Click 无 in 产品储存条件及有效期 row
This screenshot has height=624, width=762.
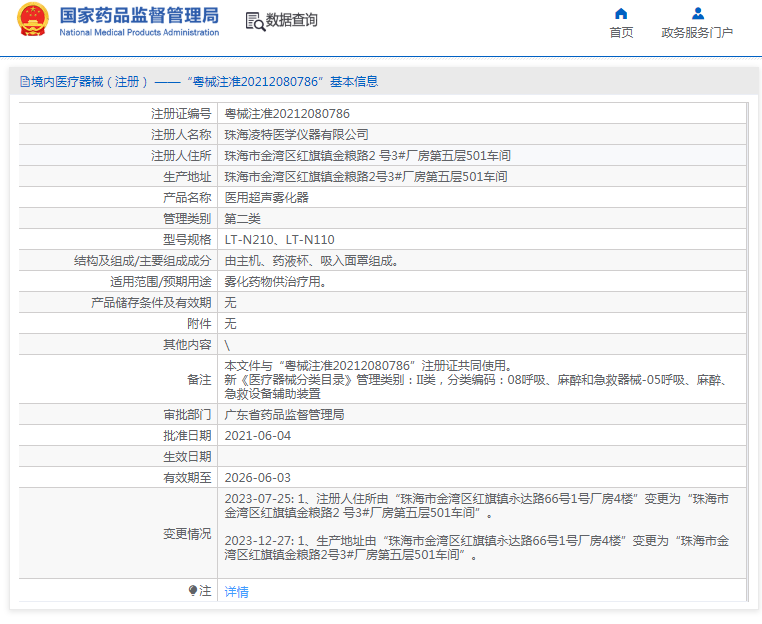(230, 303)
